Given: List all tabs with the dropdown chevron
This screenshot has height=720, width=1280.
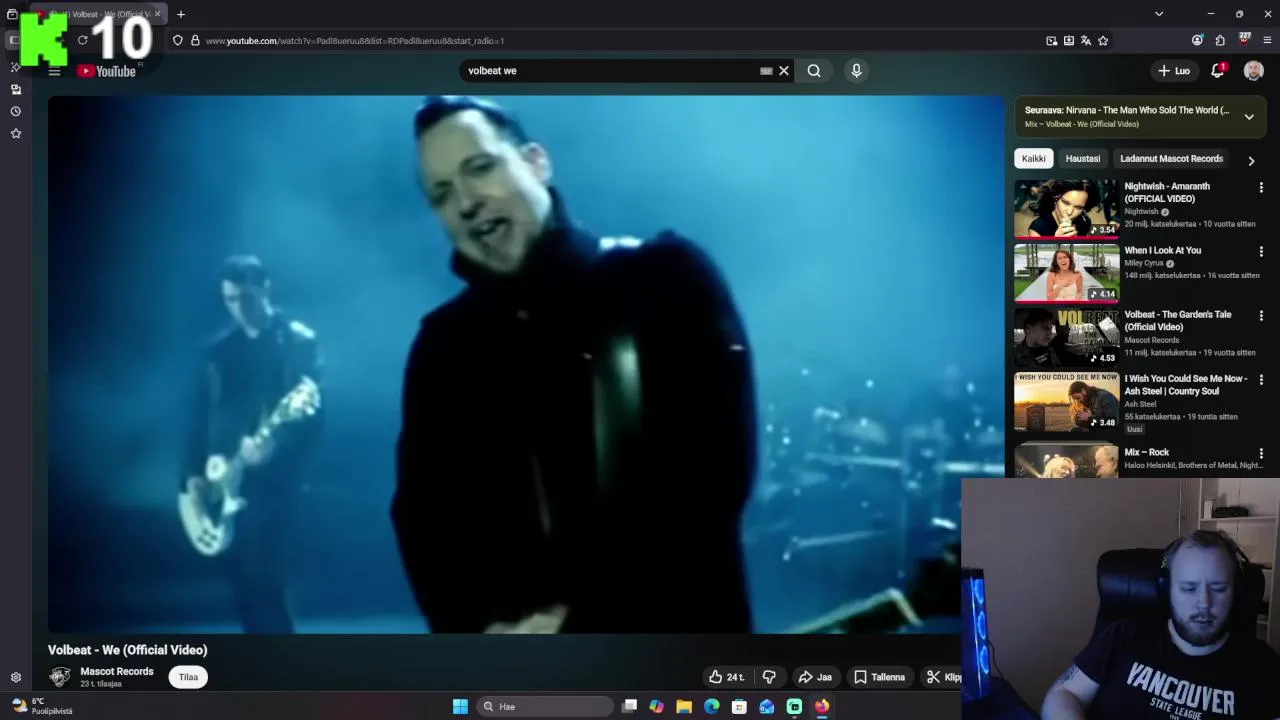Looking at the screenshot, I should [1159, 14].
